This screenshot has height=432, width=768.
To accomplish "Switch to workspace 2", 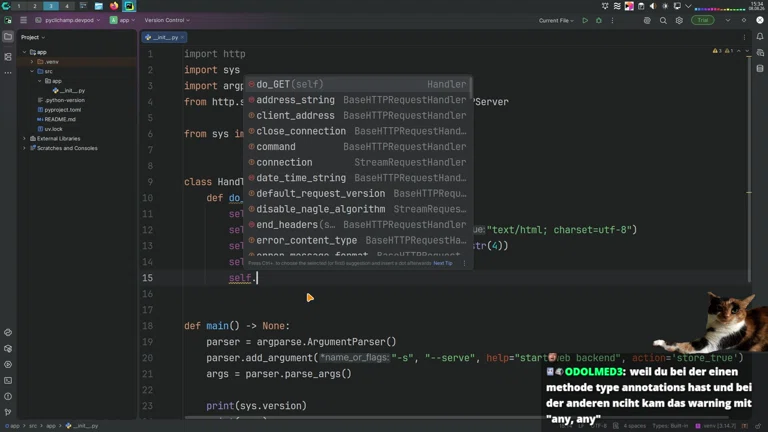I will 35,6.
